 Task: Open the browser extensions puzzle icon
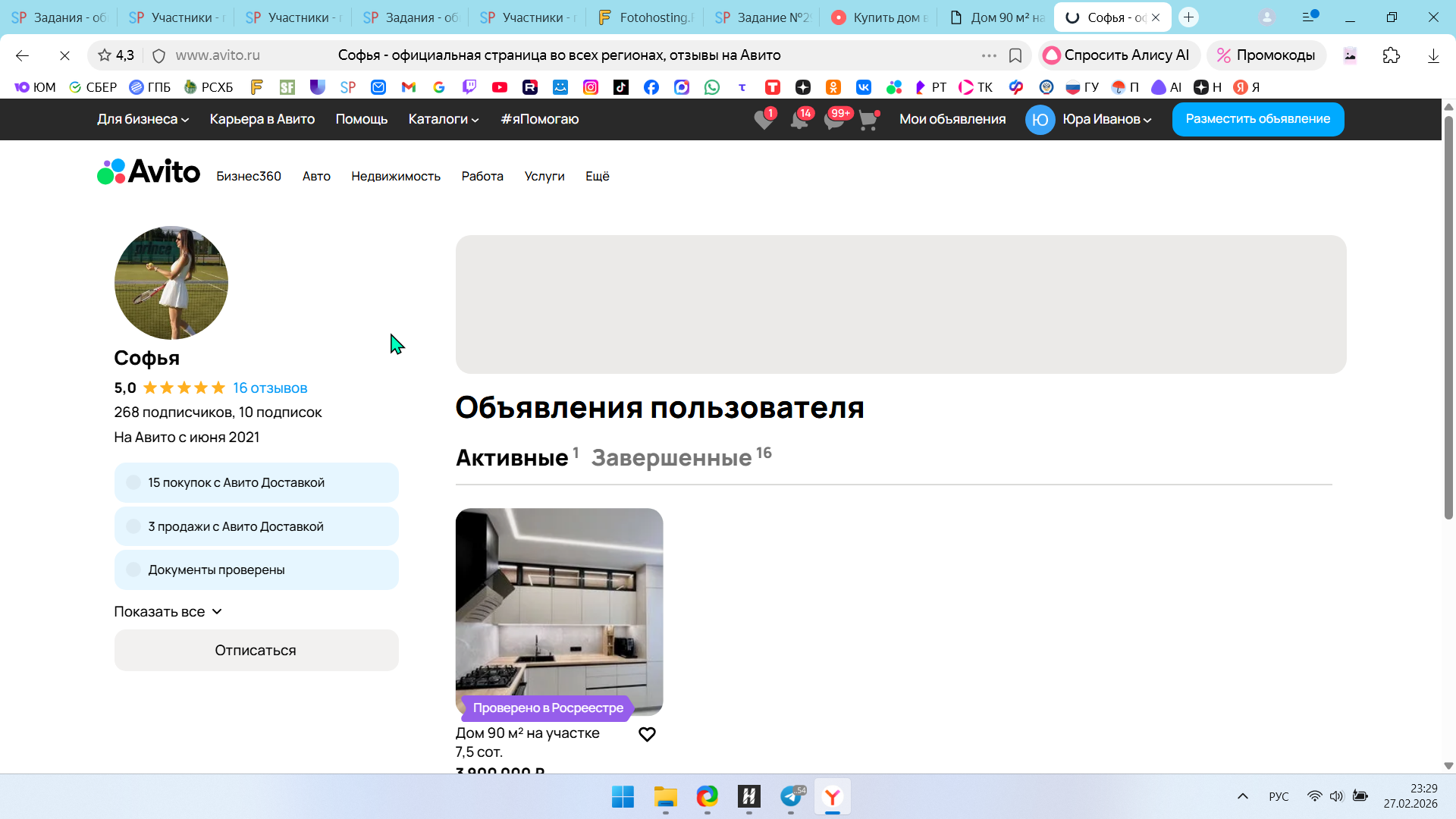pyautogui.click(x=1391, y=55)
